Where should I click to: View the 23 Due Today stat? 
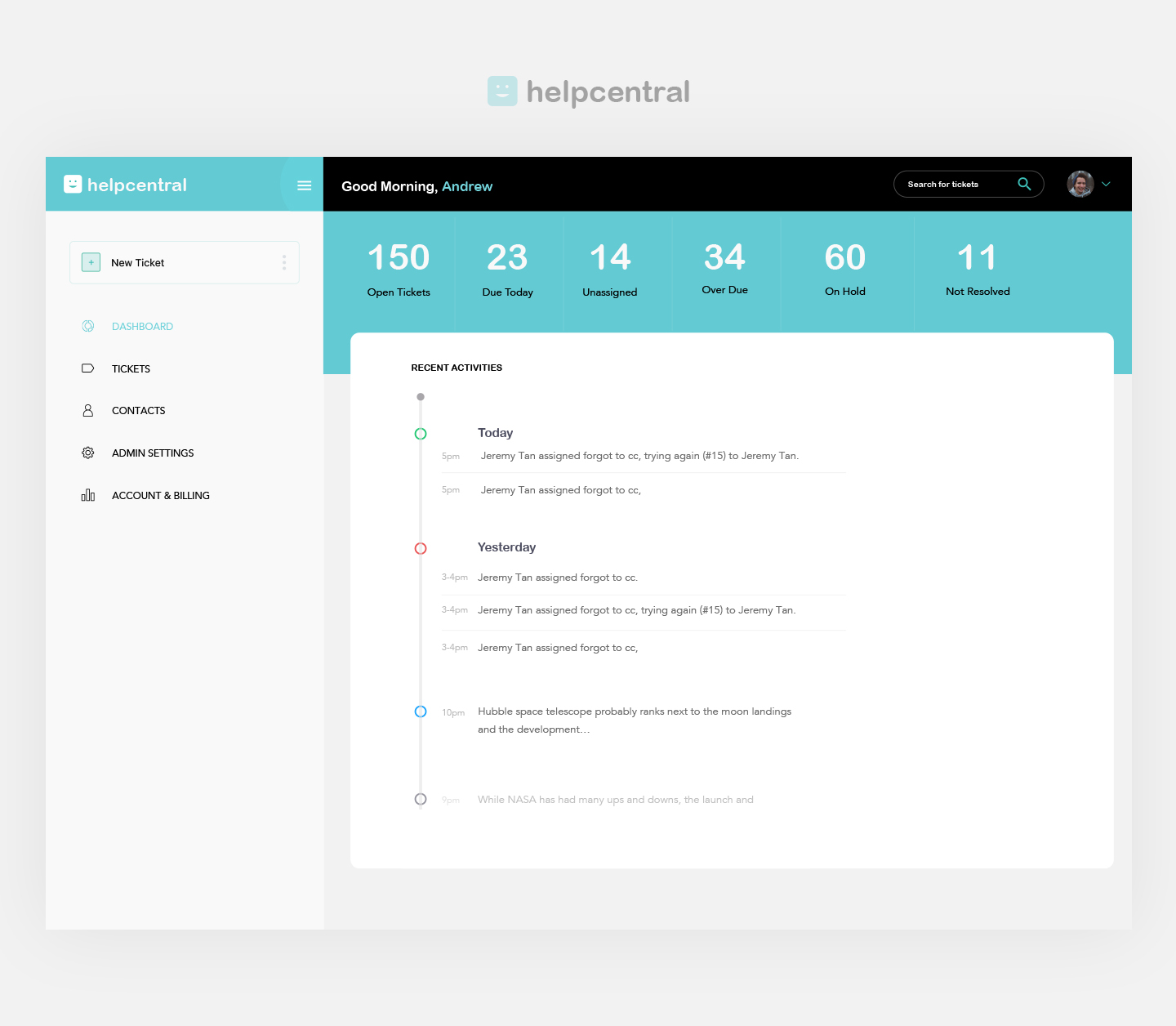[508, 270]
